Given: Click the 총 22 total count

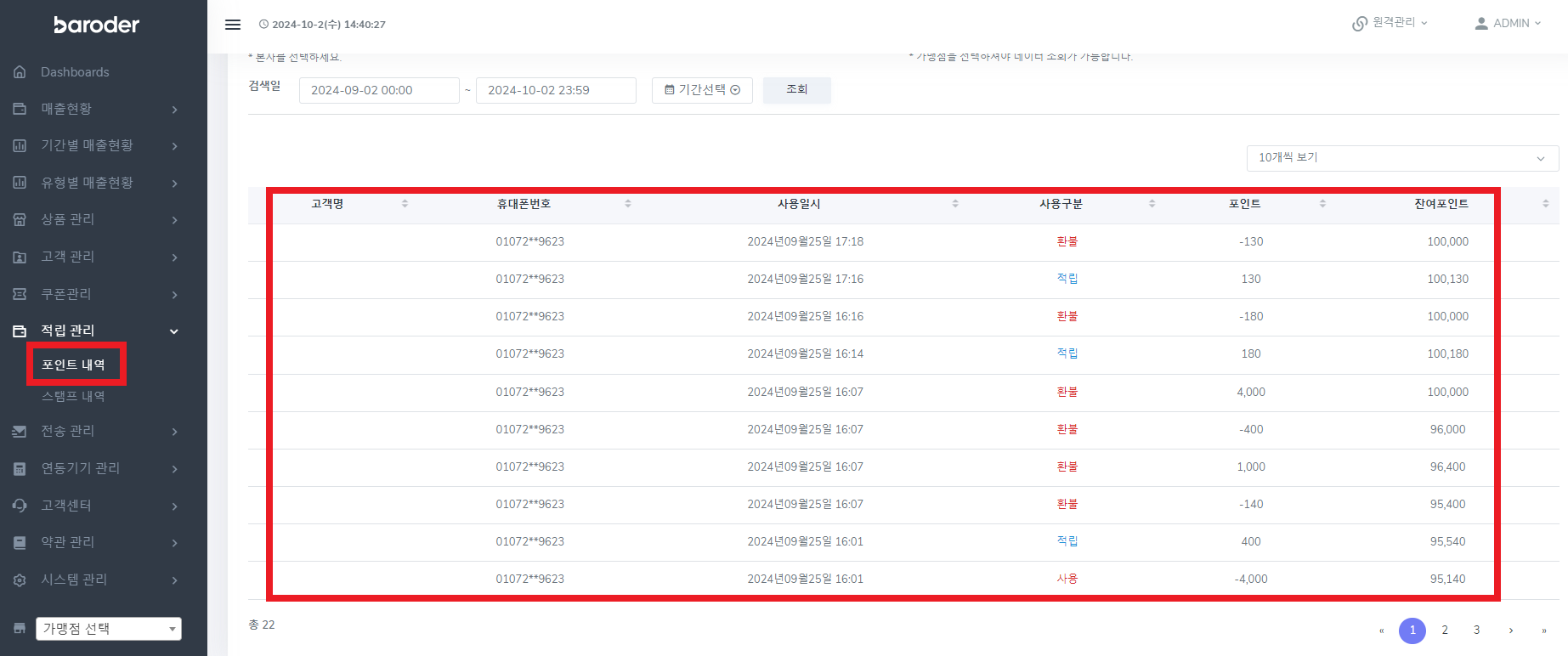Looking at the screenshot, I should coord(262,625).
